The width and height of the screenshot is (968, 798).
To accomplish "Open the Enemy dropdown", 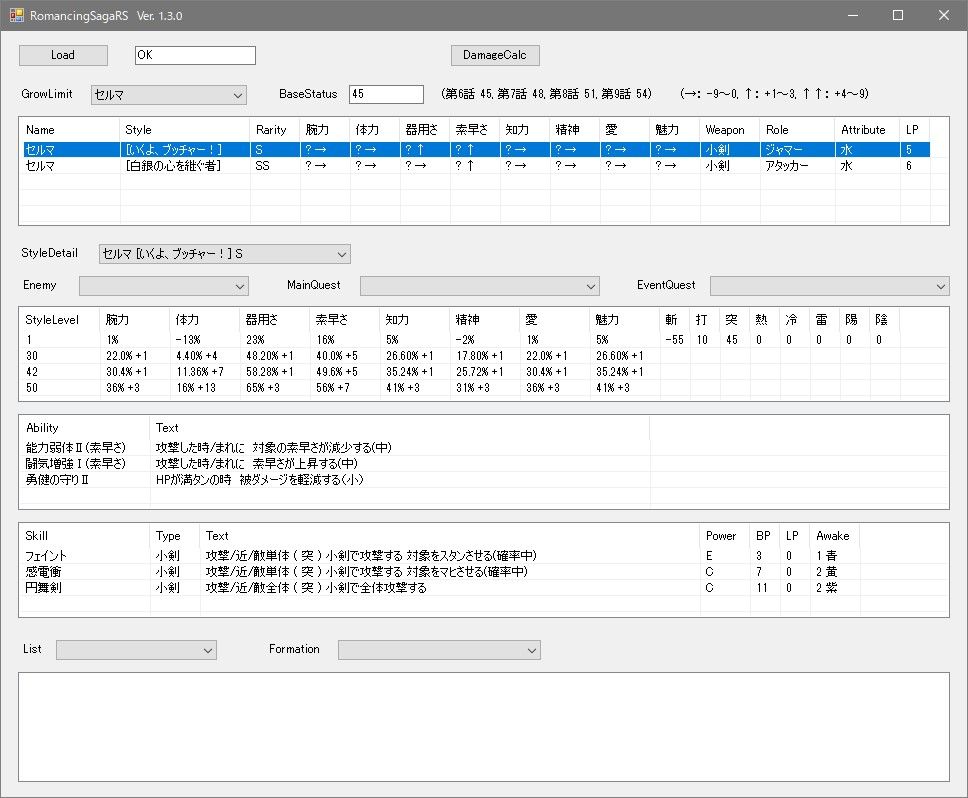I will click(164, 286).
